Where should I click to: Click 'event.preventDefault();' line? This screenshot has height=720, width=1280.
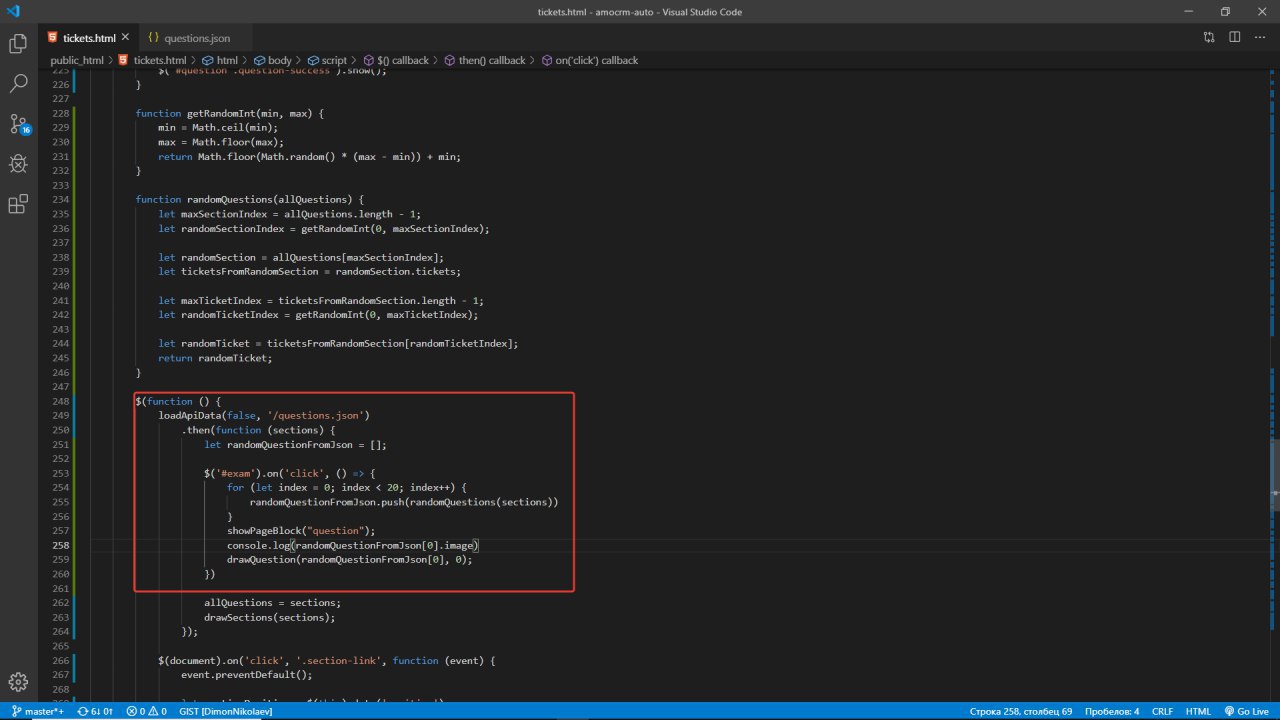click(247, 675)
